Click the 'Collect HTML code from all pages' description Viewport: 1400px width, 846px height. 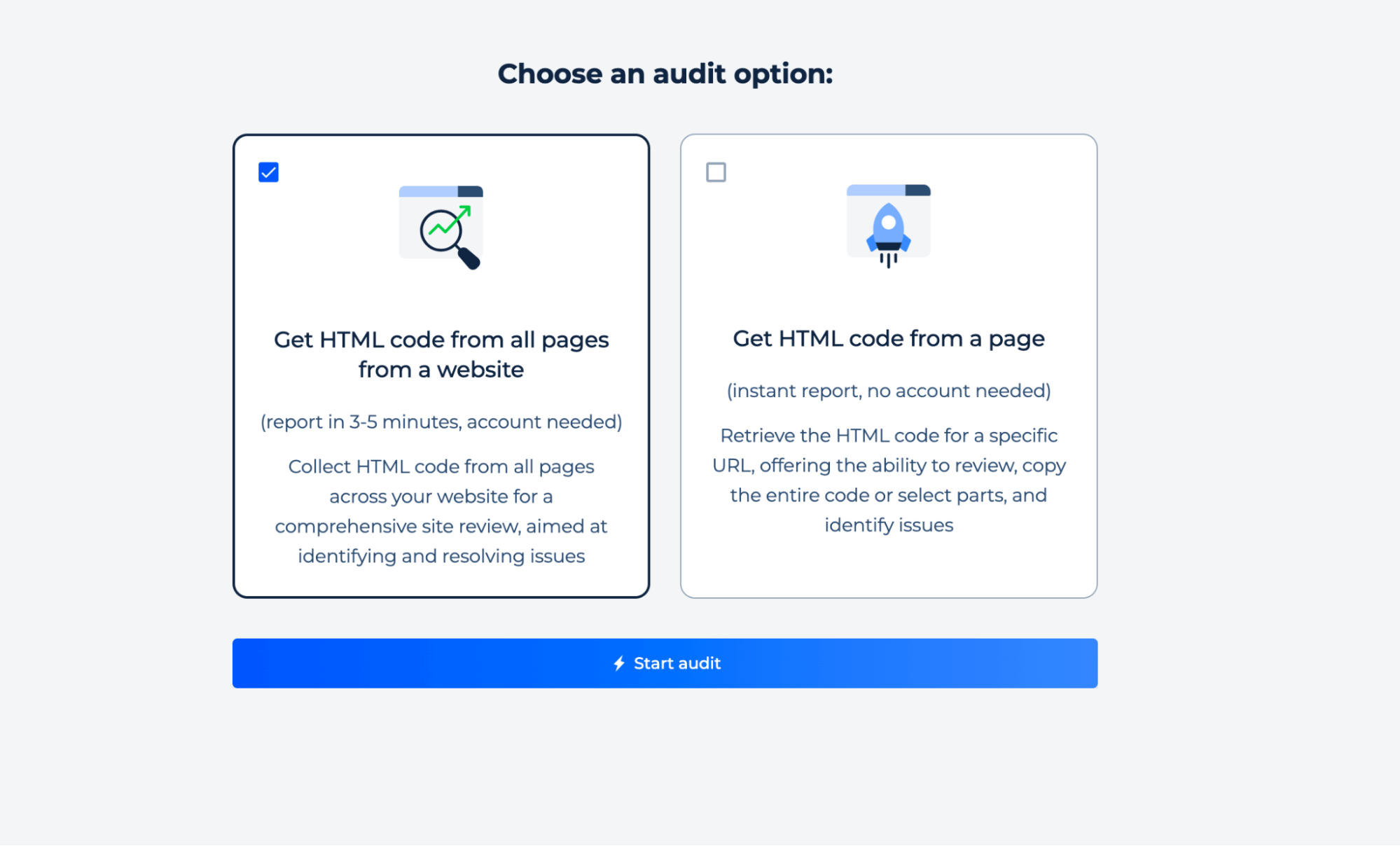[x=441, y=511]
